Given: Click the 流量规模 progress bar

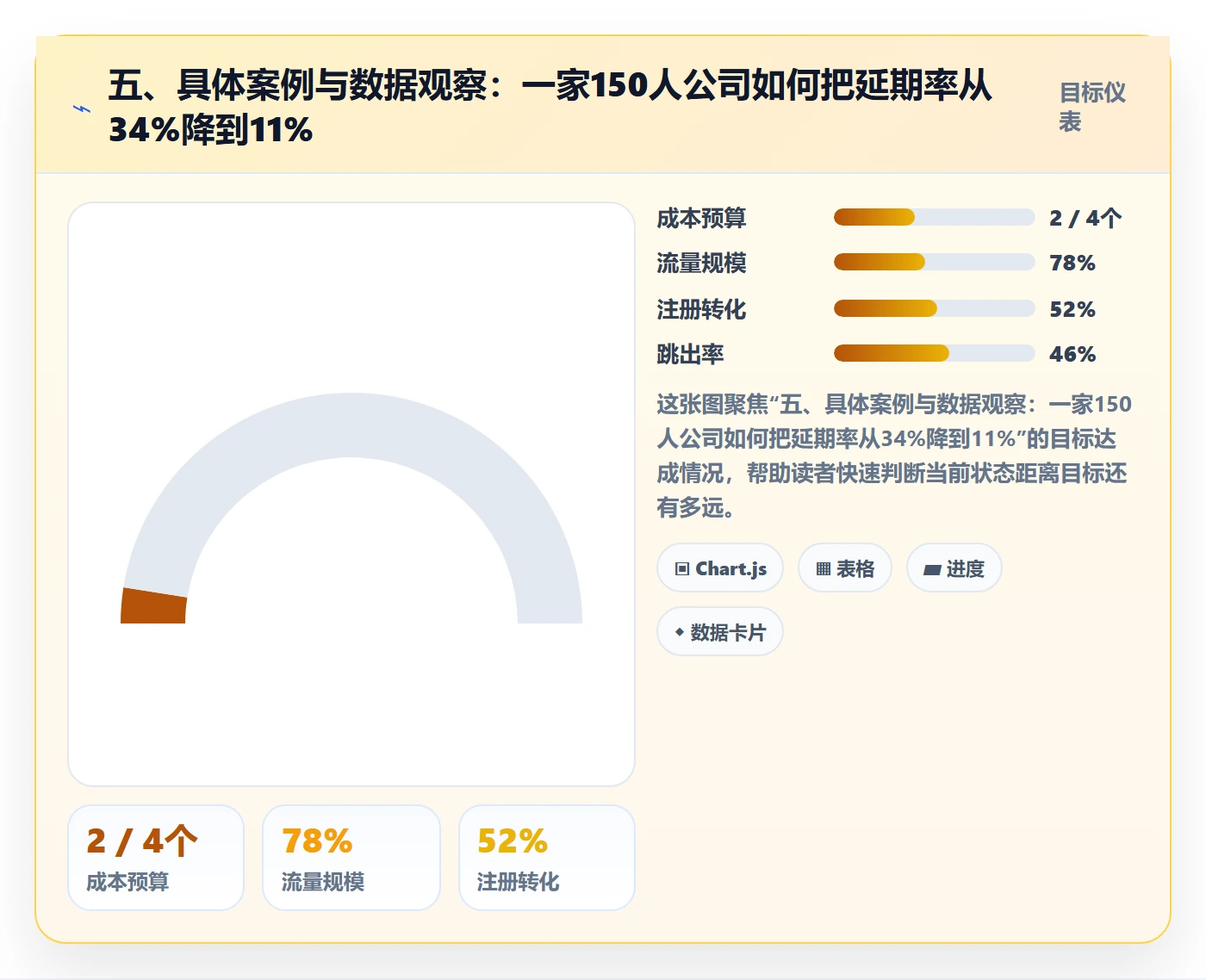Looking at the screenshot, I should [x=934, y=262].
